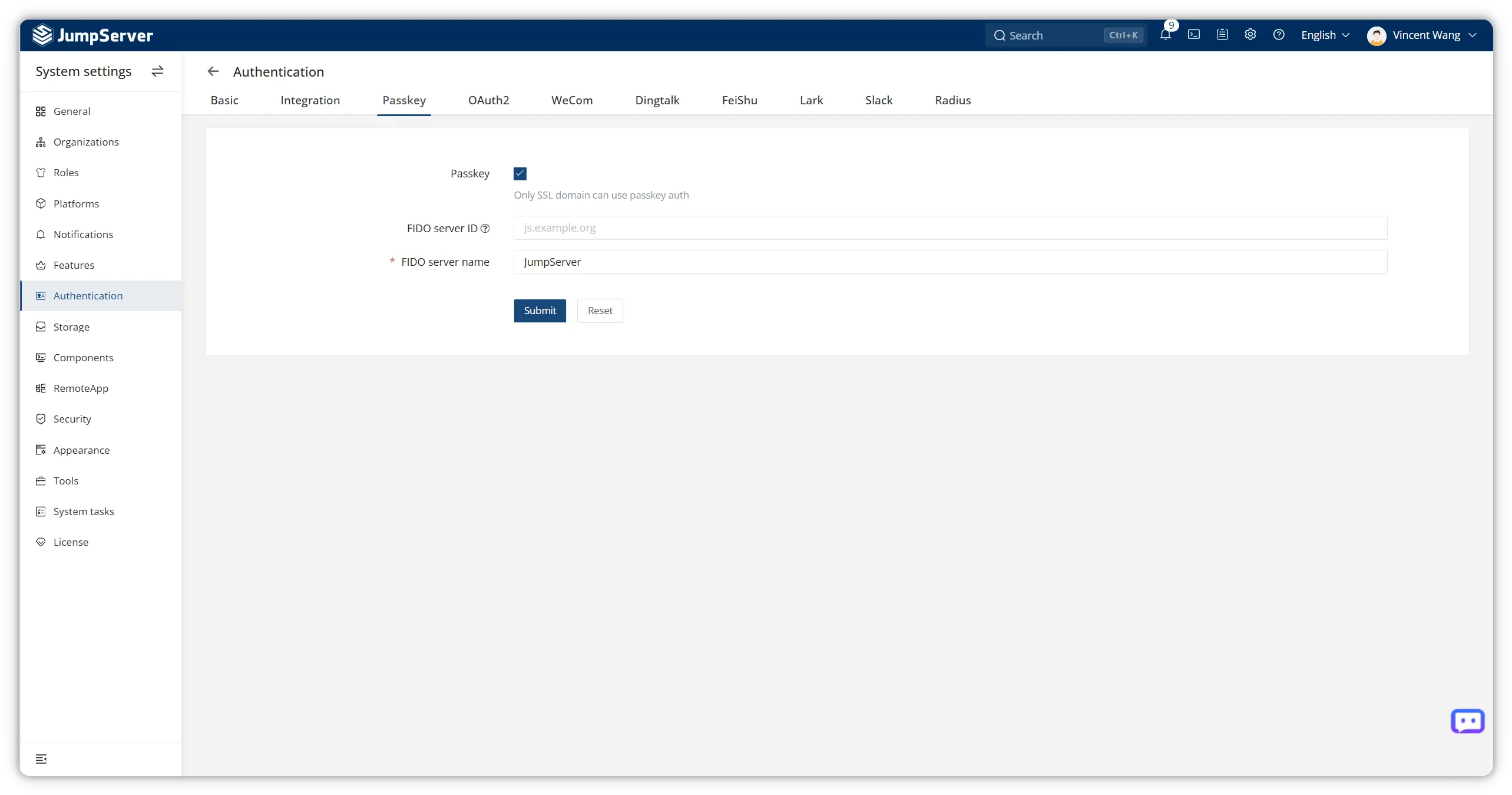1512x795 pixels.
Task: Switch to the FeiShu tab
Action: [x=740, y=100]
